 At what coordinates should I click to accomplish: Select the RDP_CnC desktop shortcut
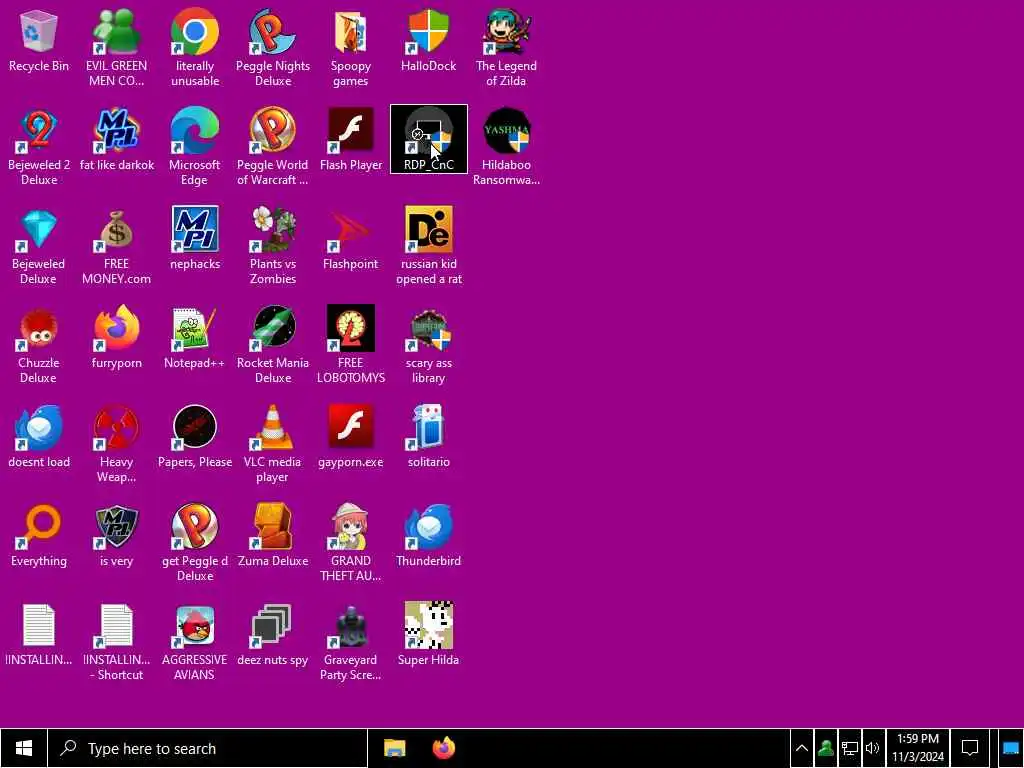(428, 139)
